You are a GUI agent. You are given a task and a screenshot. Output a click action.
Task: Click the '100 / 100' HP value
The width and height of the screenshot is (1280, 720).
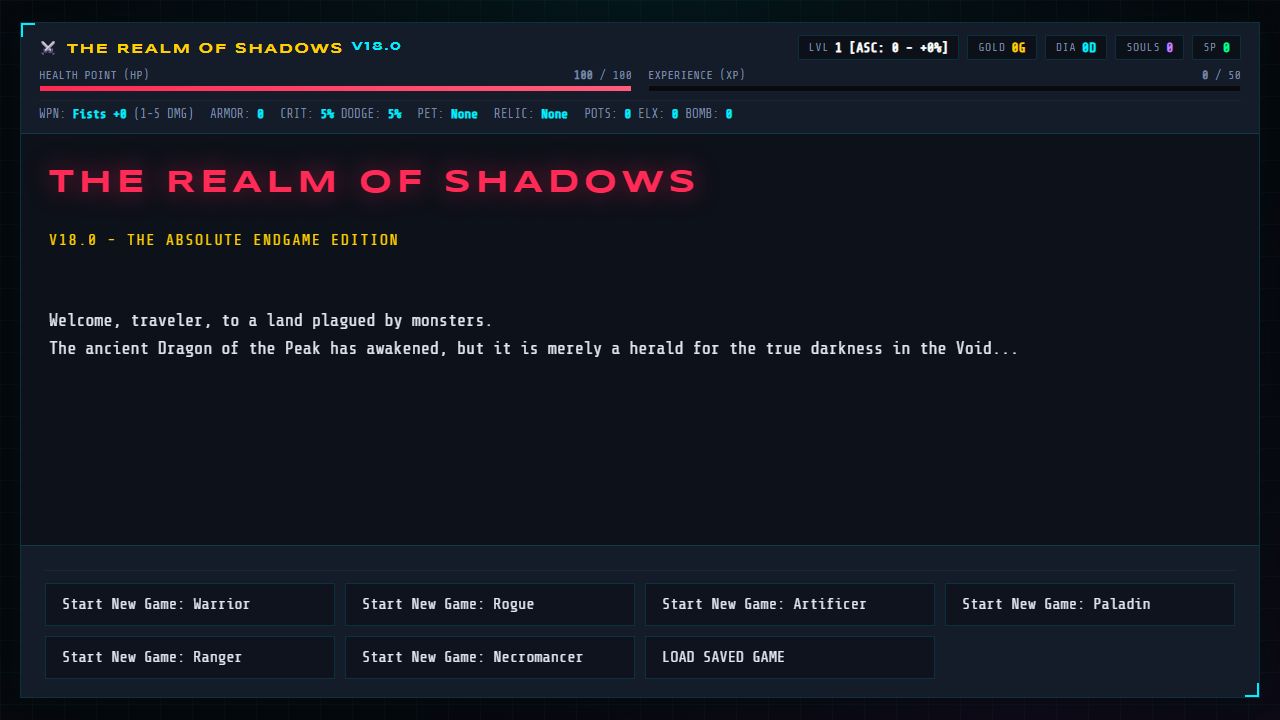603,75
